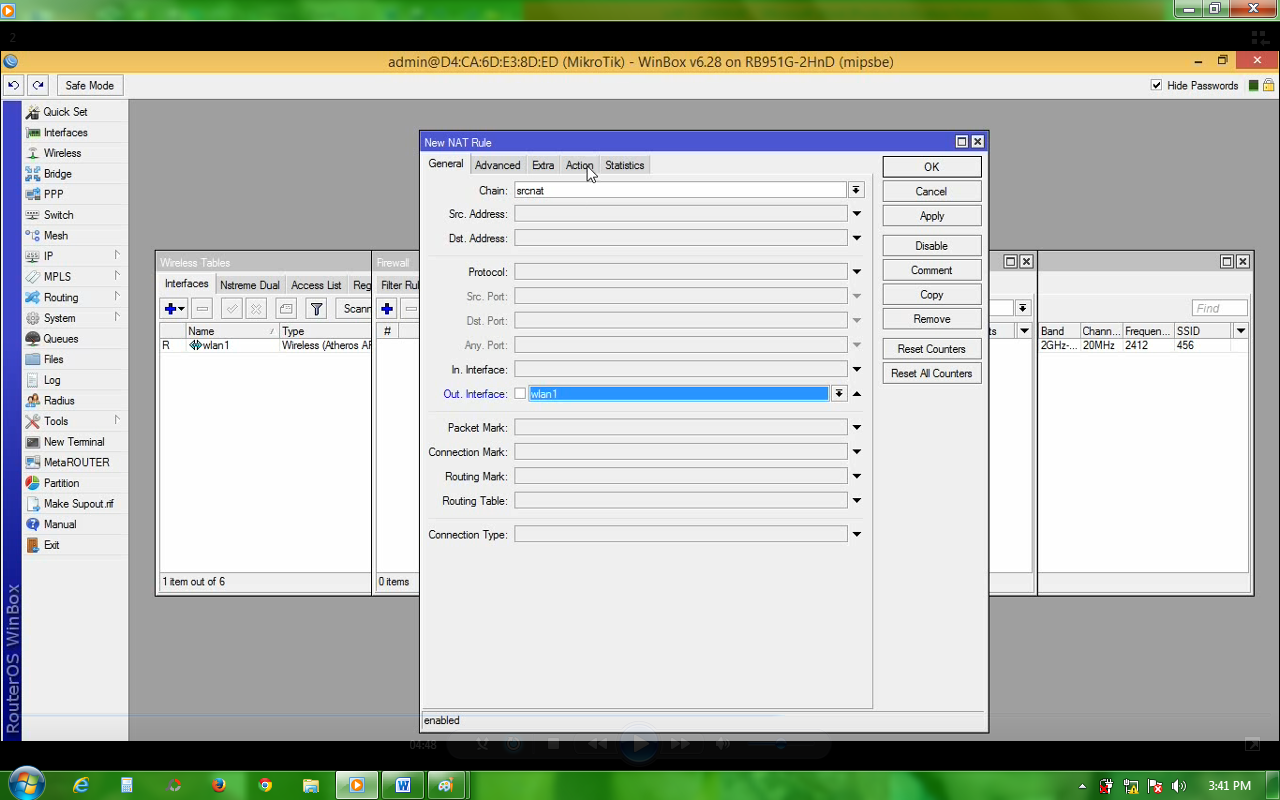Select Make Supout.rif in sidebar
Image resolution: width=1280 pixels, height=800 pixels.
point(78,504)
